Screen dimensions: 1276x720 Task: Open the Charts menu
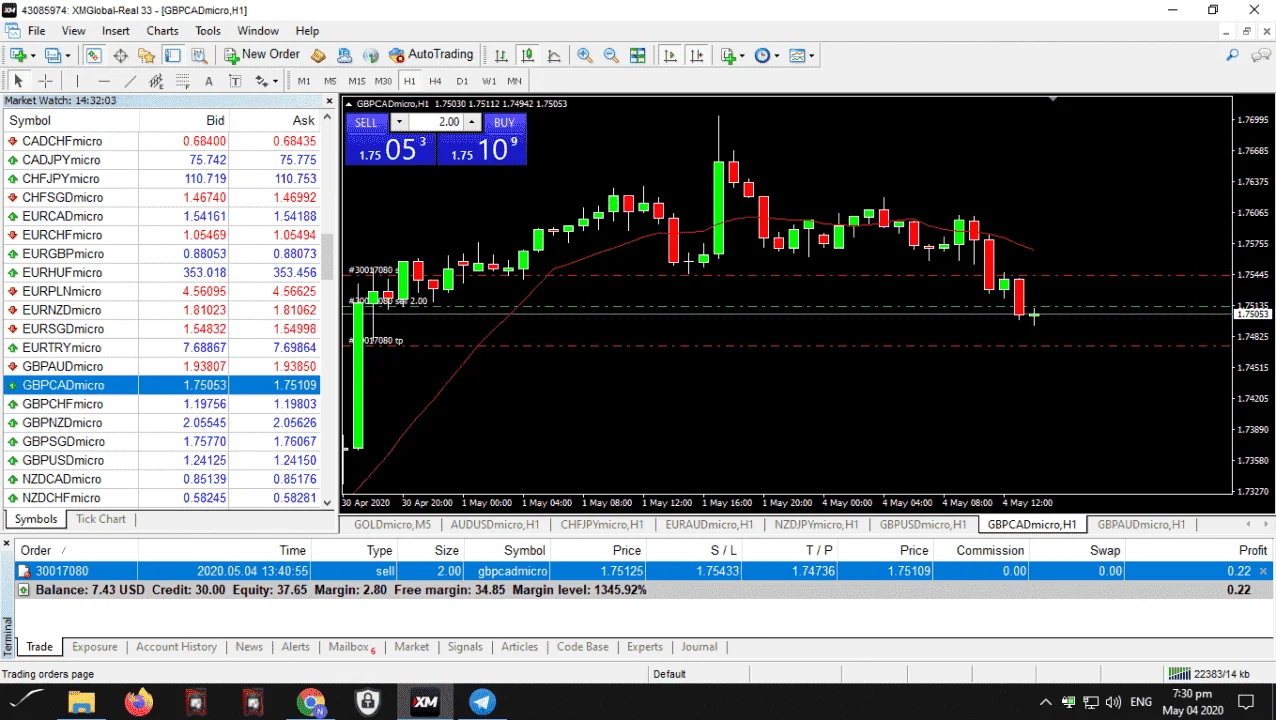click(x=162, y=31)
